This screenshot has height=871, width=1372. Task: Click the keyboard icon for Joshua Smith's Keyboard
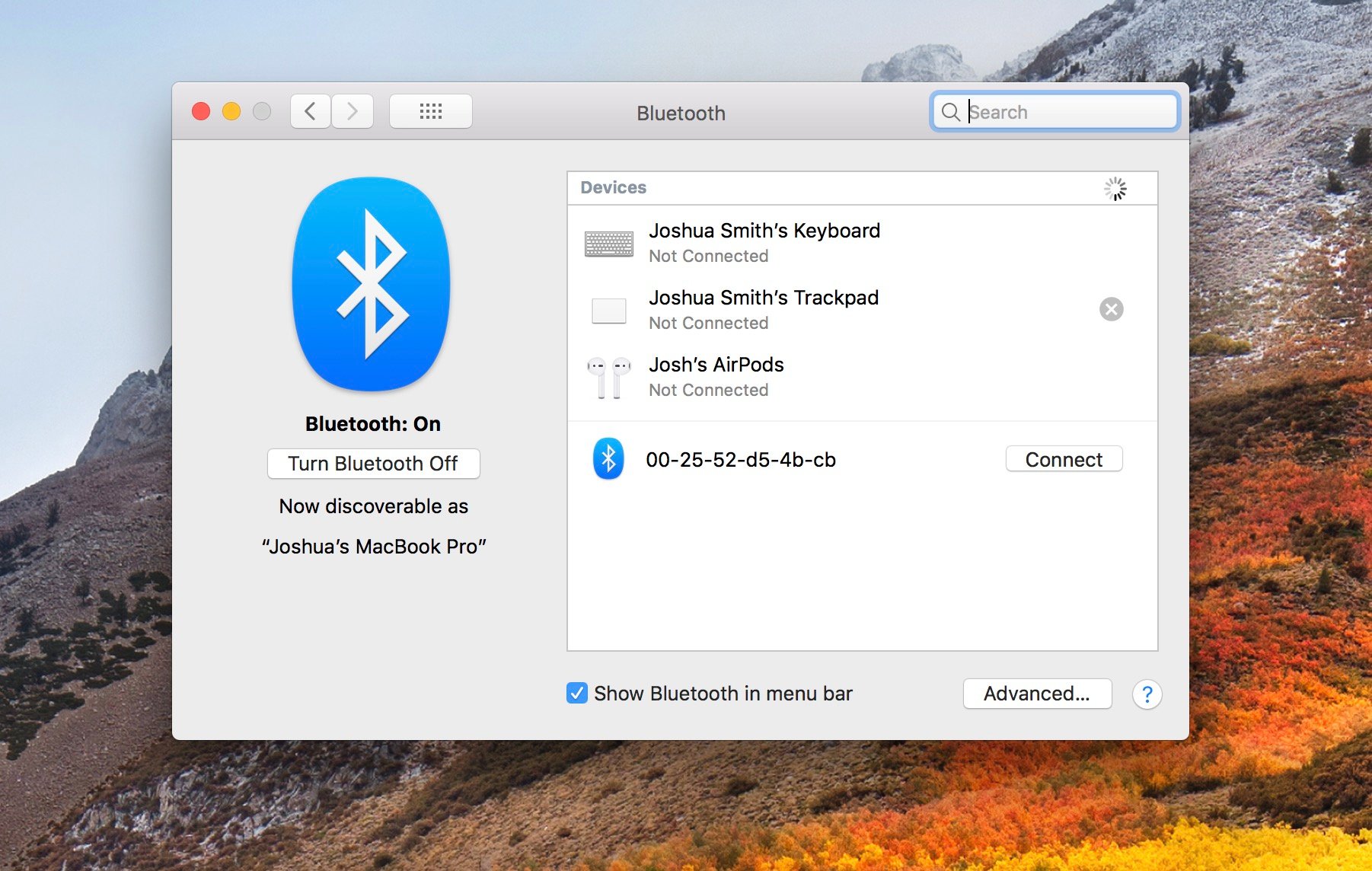click(608, 244)
